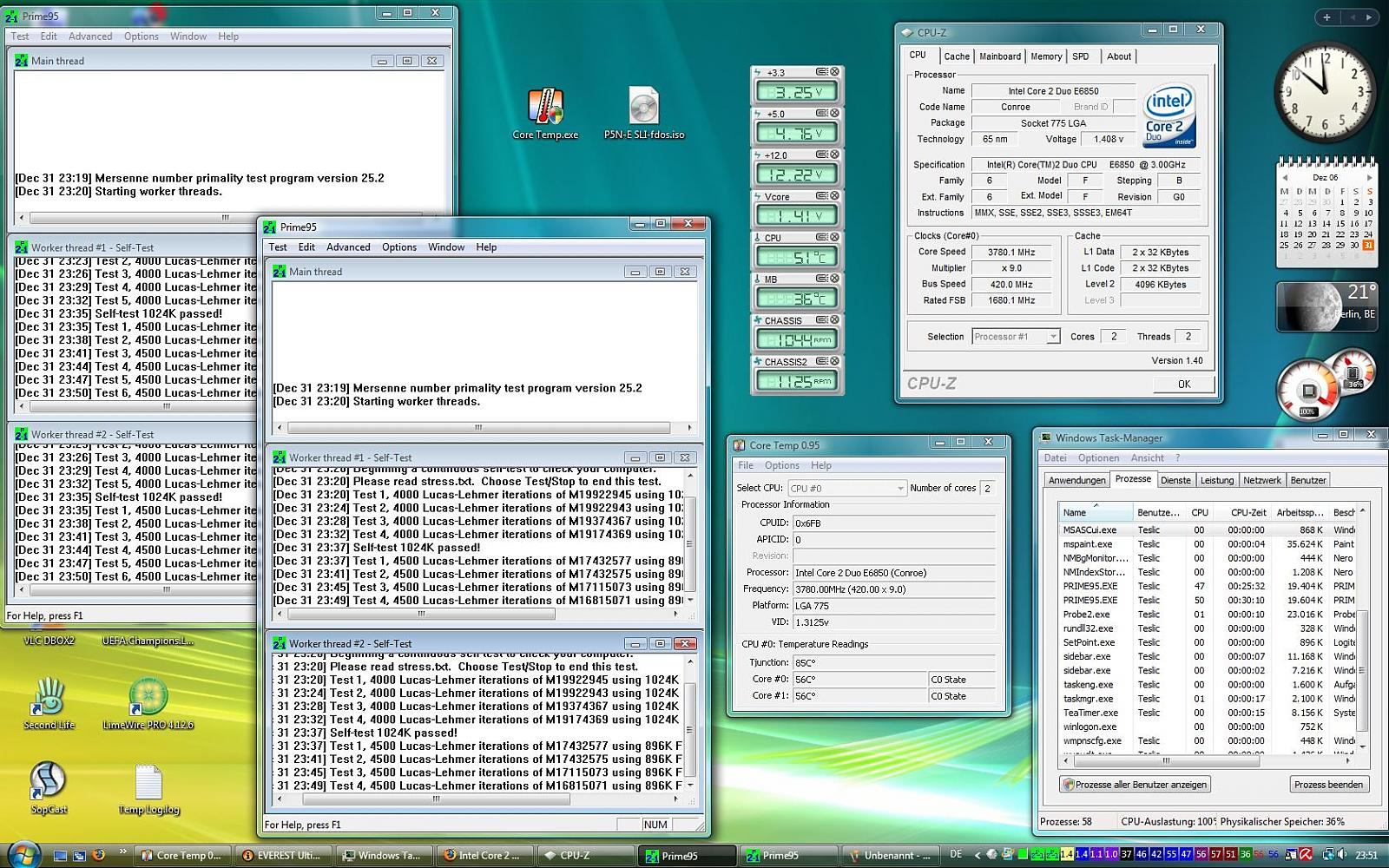Switch to Unbenannt Paint taskbar button
This screenshot has height=868, width=1389.
[891, 855]
